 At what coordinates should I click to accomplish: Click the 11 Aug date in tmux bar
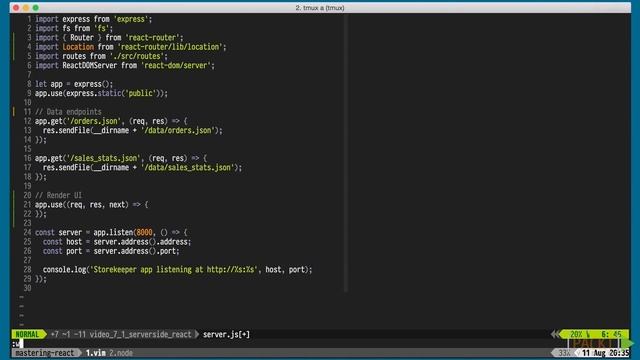[593, 353]
